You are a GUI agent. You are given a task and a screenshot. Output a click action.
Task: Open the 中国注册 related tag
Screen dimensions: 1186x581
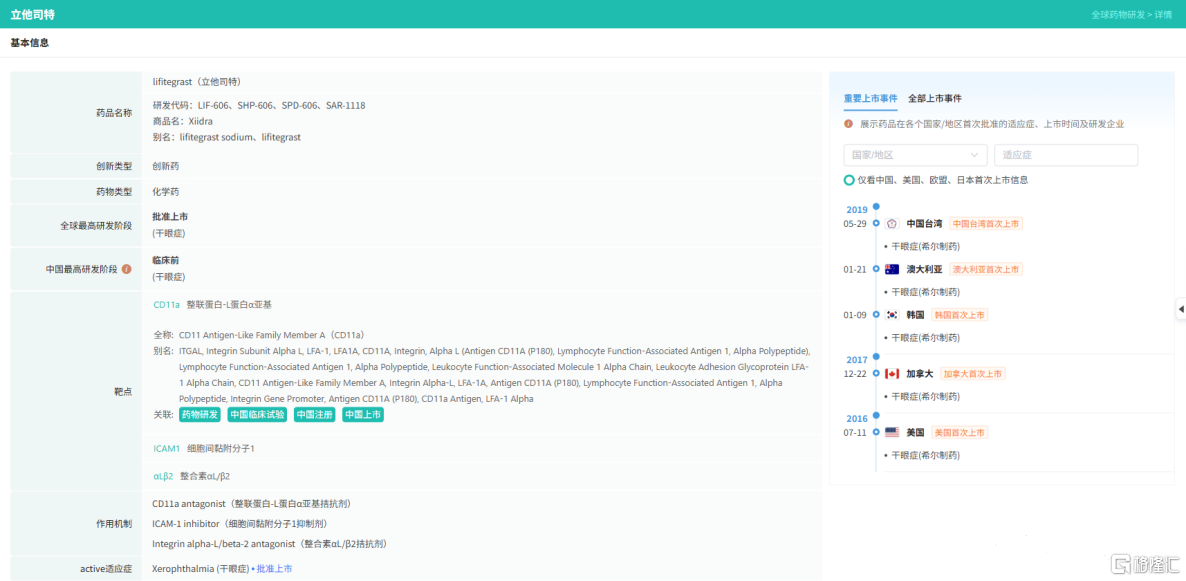(315, 415)
